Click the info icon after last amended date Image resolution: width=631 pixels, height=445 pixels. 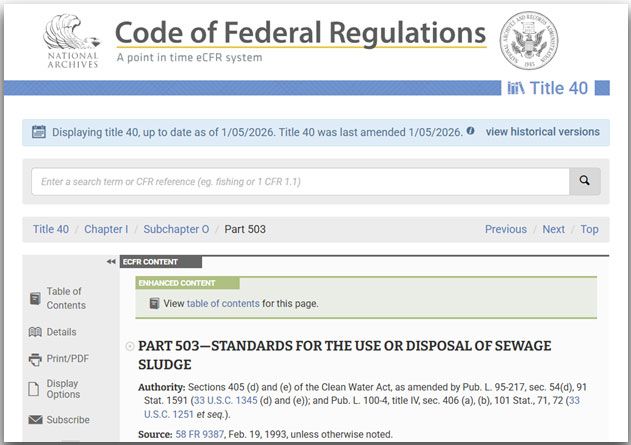470,131
